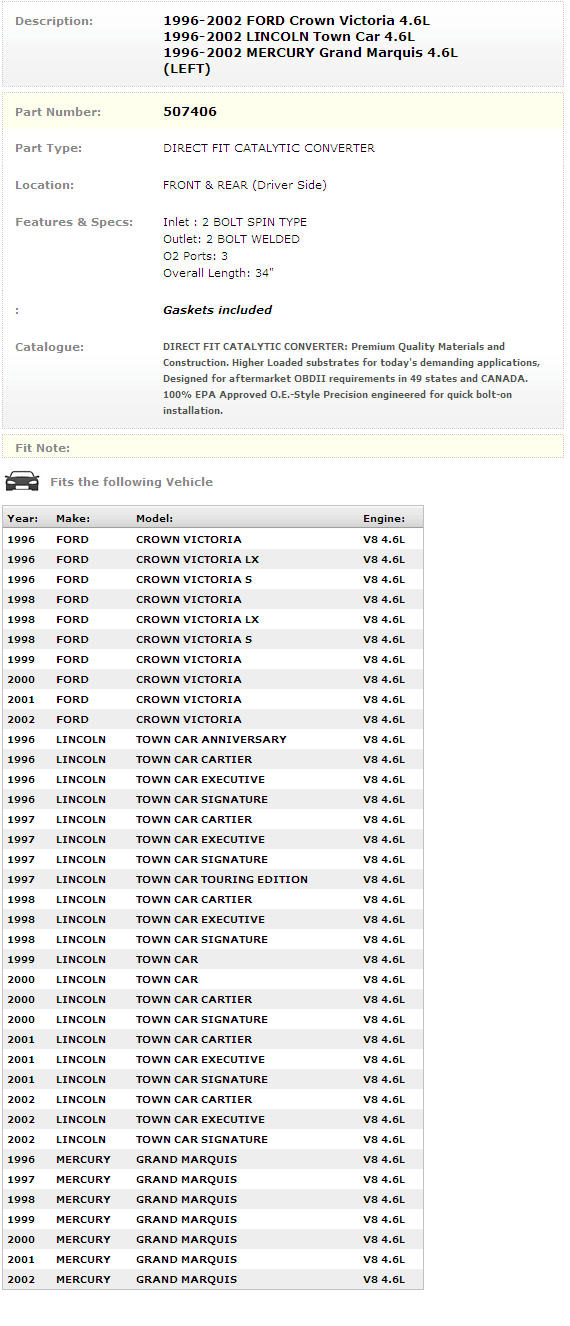
Task: Click the car icon beside Fits the following Vehicle
Action: pos(22,481)
